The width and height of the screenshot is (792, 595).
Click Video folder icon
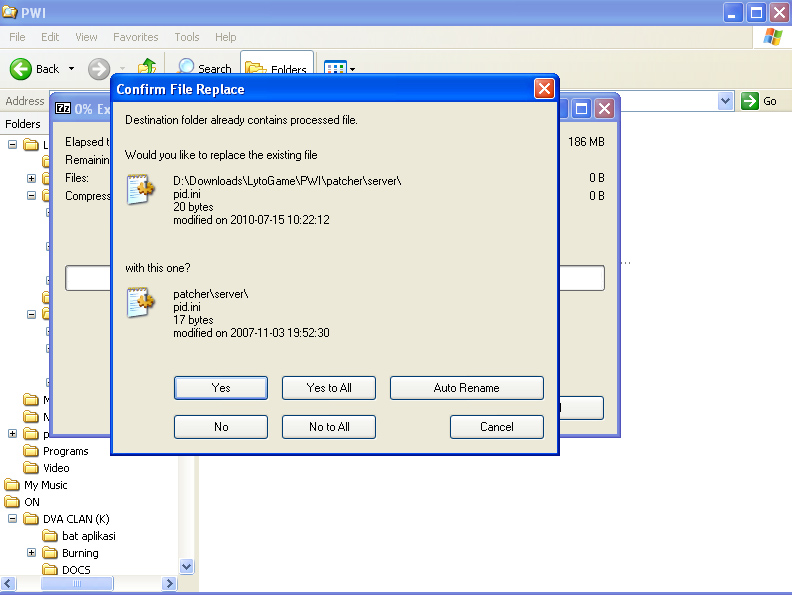(x=31, y=468)
